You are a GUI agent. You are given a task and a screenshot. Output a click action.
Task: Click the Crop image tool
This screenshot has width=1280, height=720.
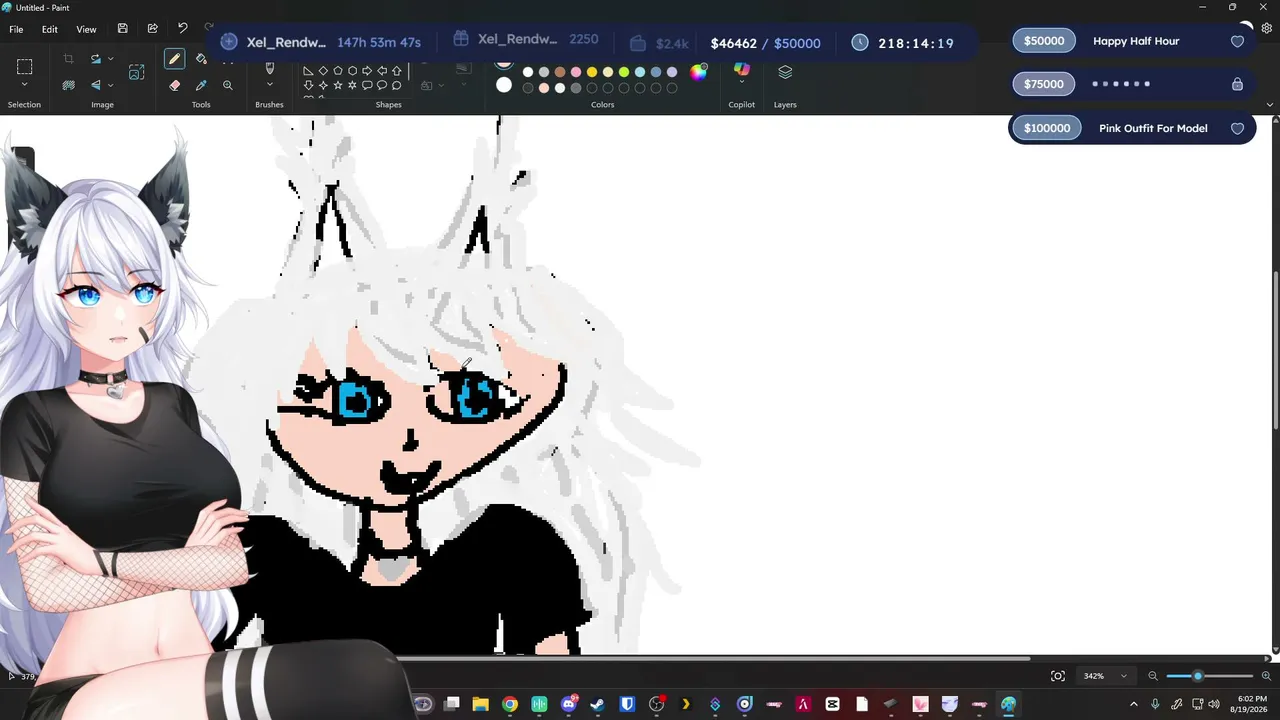(x=69, y=59)
